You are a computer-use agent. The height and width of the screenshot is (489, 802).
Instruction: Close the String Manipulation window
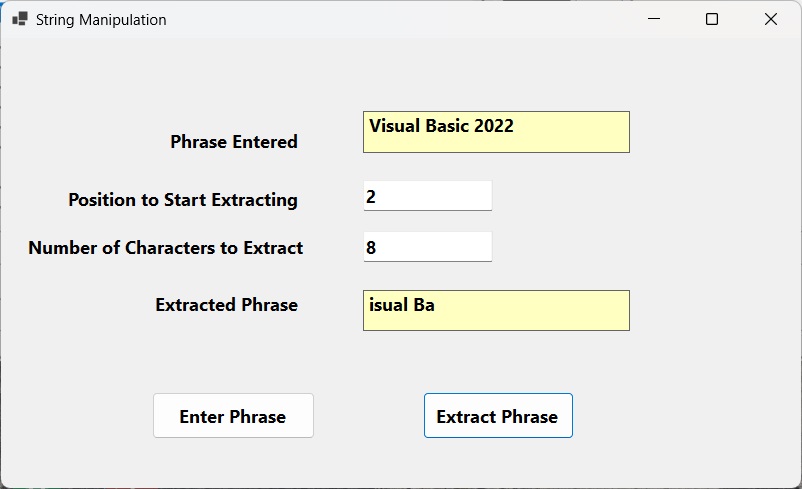(771, 19)
